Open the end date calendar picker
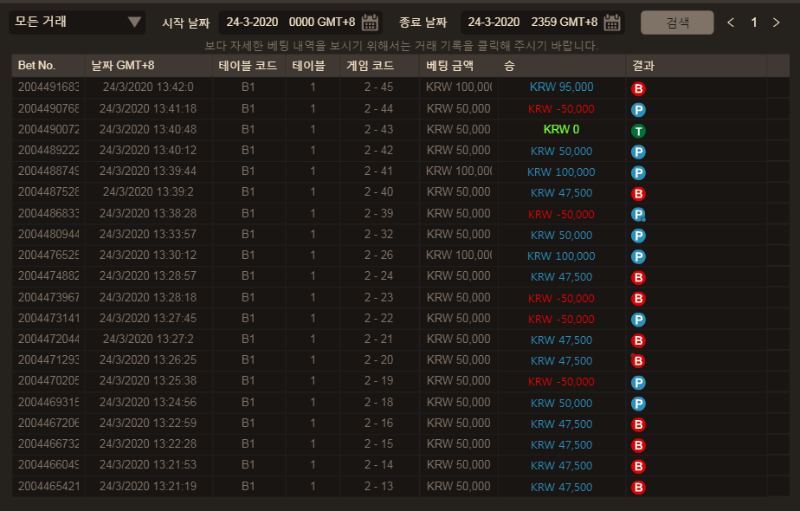This screenshot has width=800, height=511. (613, 22)
